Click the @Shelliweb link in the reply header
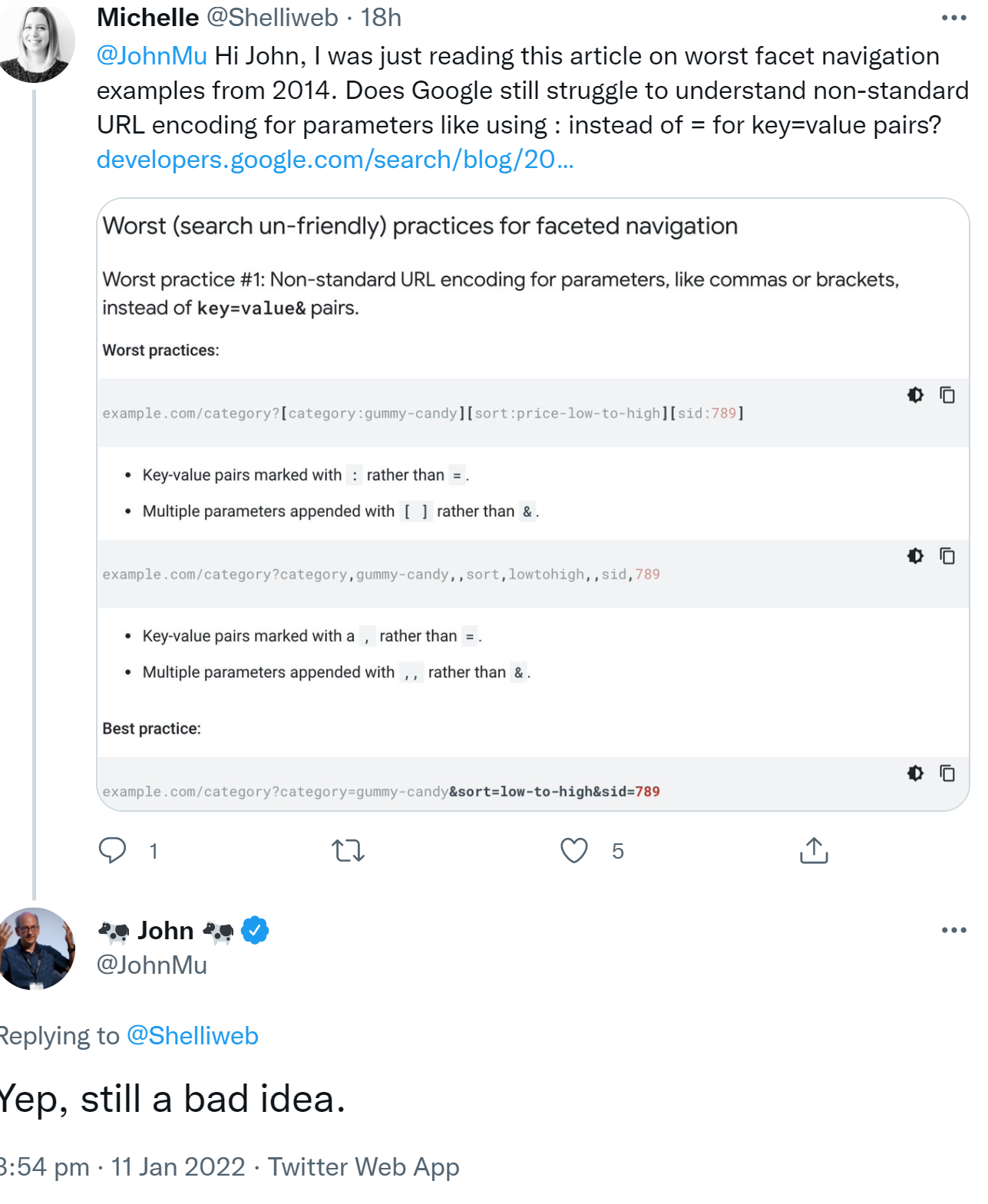988x1204 pixels. [x=192, y=1035]
